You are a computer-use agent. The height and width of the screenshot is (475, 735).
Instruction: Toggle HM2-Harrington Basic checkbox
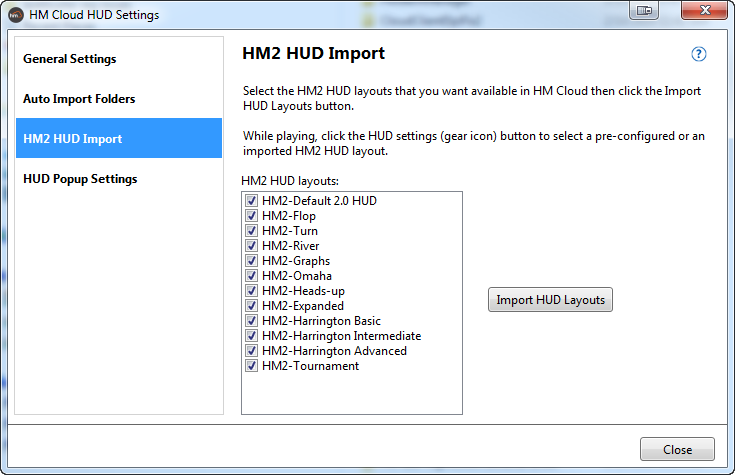point(251,321)
